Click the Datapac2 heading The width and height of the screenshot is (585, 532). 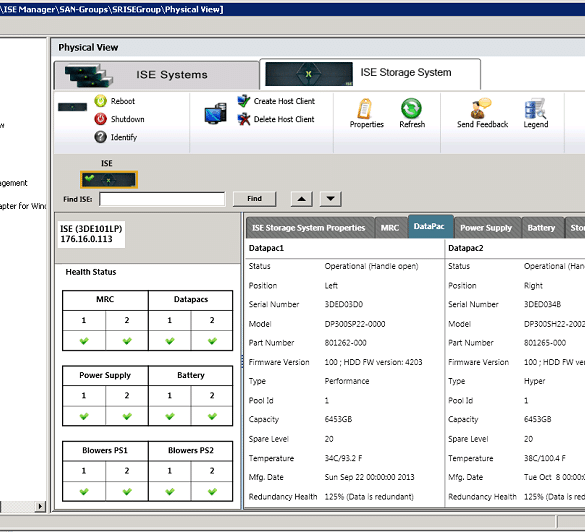(466, 248)
